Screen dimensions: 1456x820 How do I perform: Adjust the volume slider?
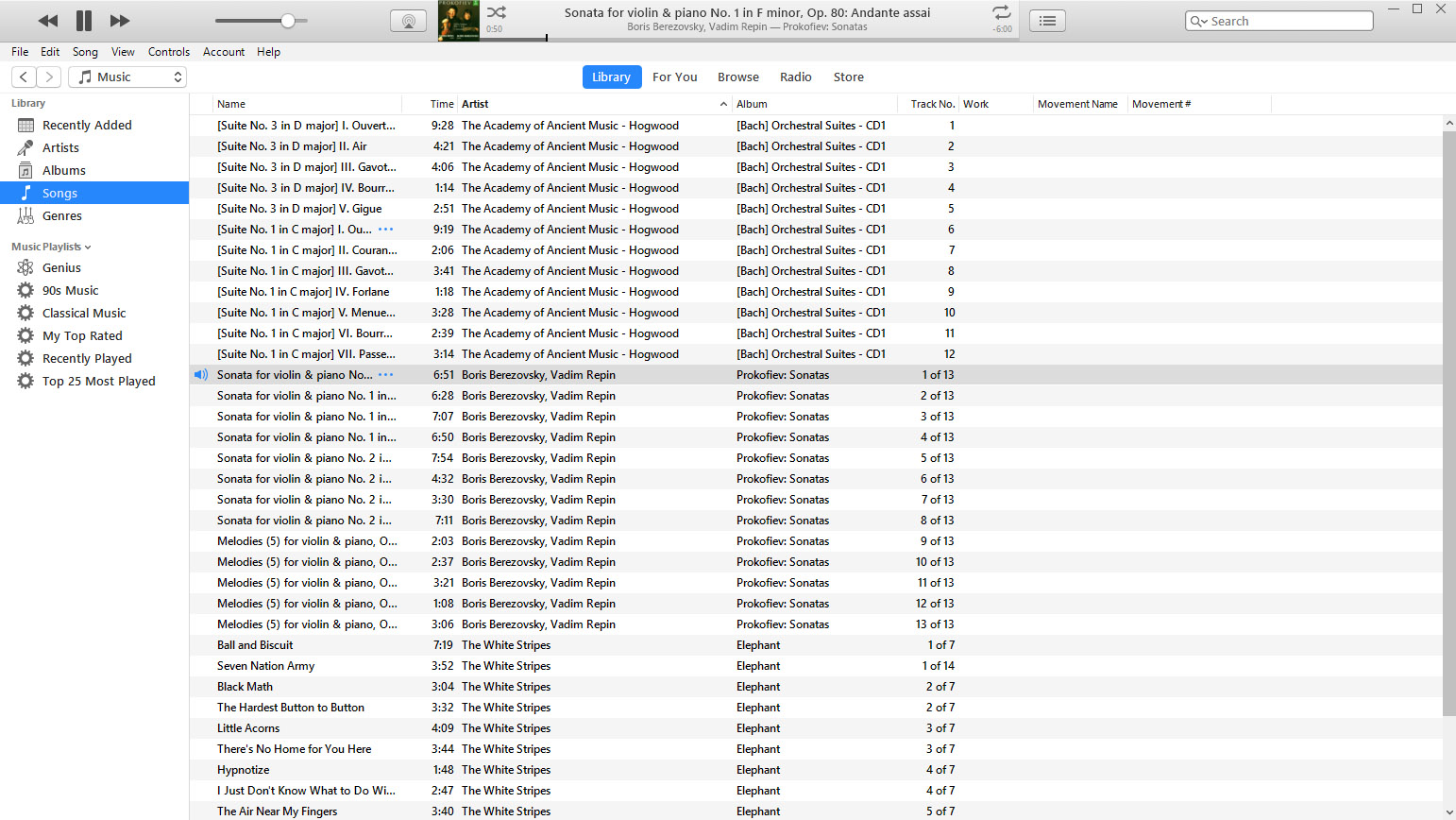[x=262, y=20]
